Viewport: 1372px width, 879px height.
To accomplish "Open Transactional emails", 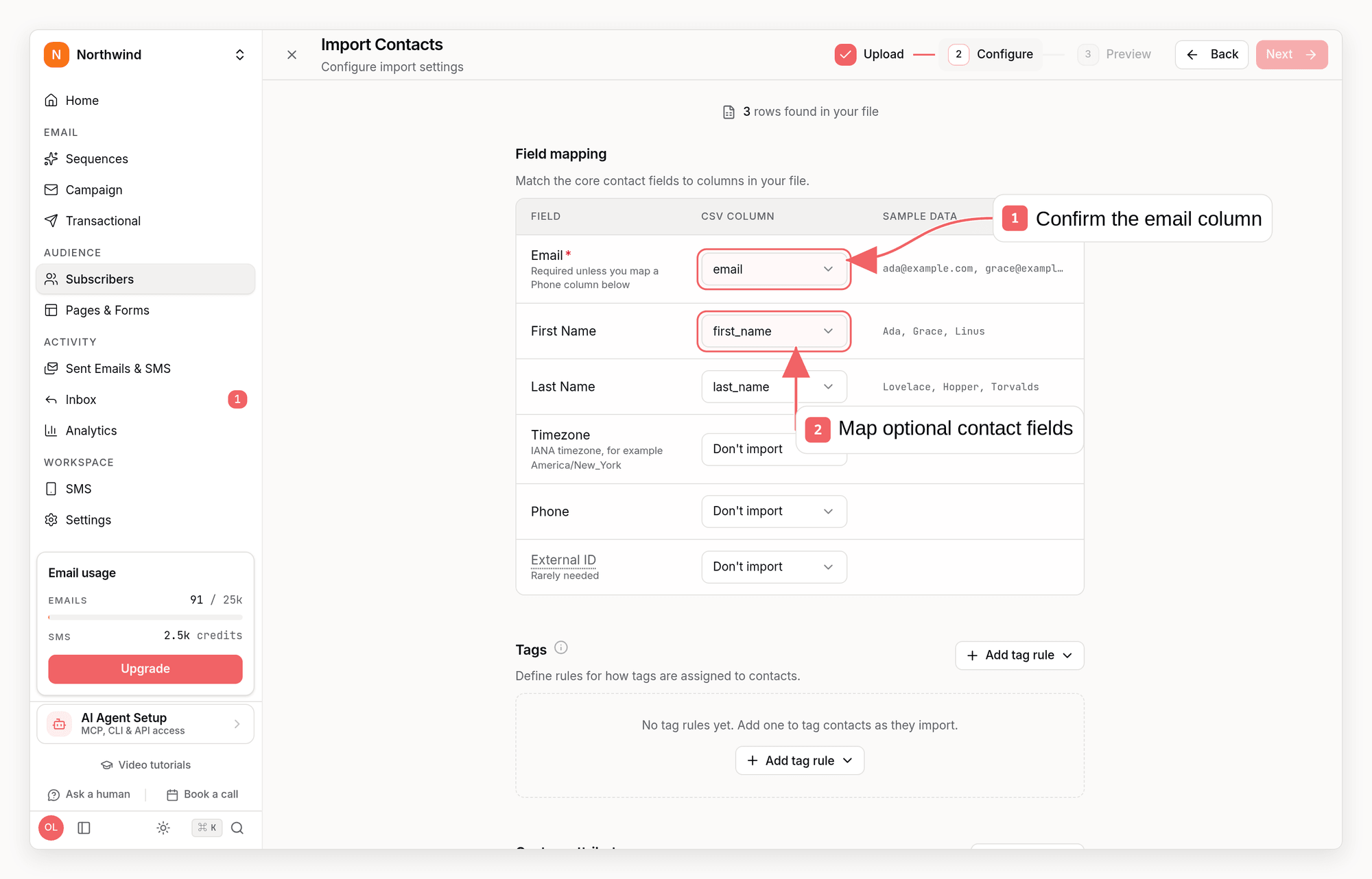I will click(x=145, y=221).
